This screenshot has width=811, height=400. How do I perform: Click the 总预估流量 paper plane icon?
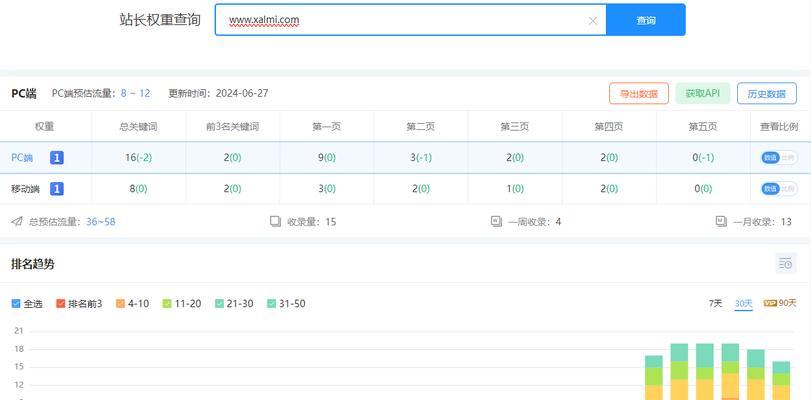click(x=17, y=221)
